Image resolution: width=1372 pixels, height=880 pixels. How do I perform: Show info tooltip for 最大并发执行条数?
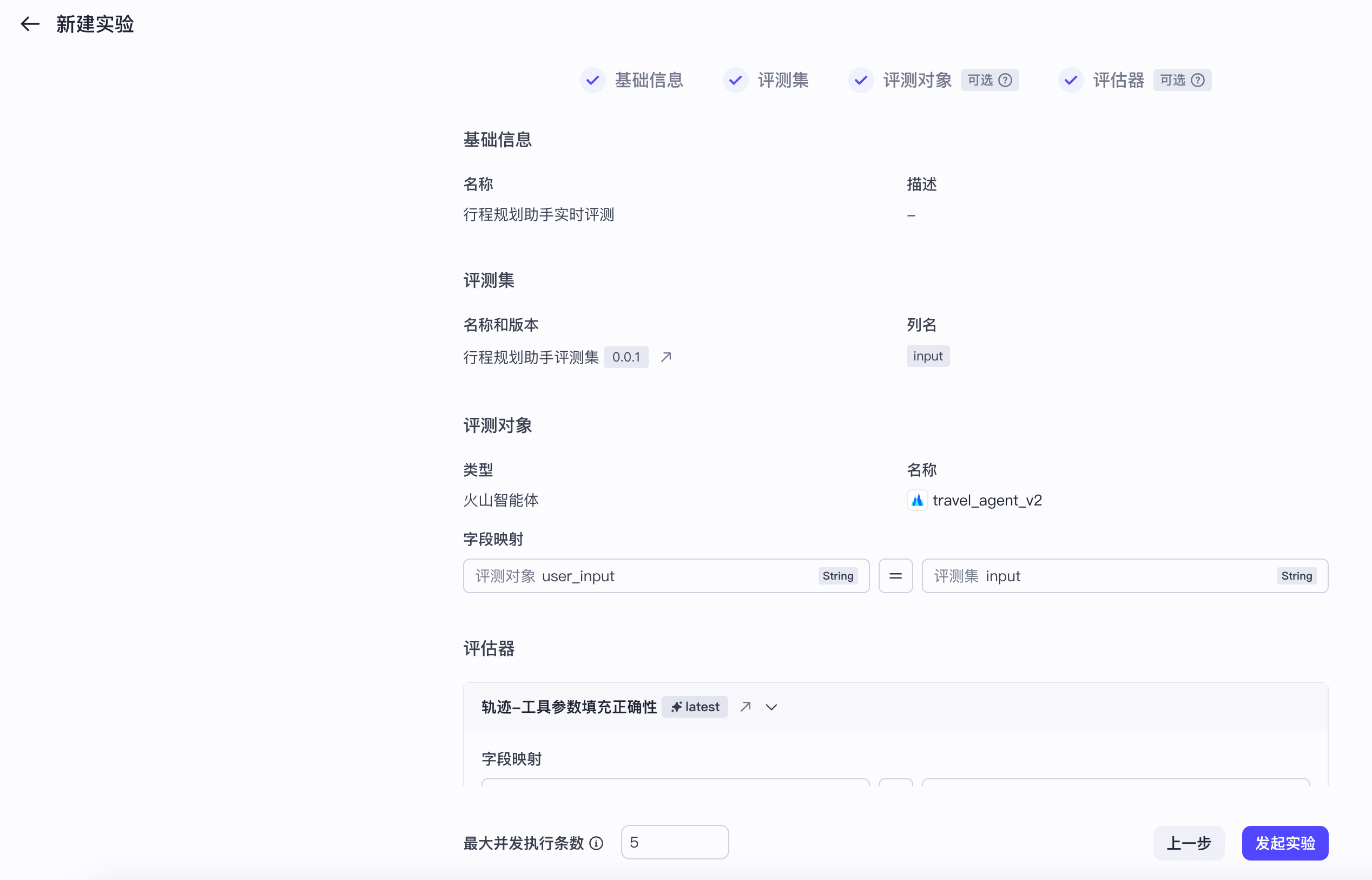[x=596, y=843]
